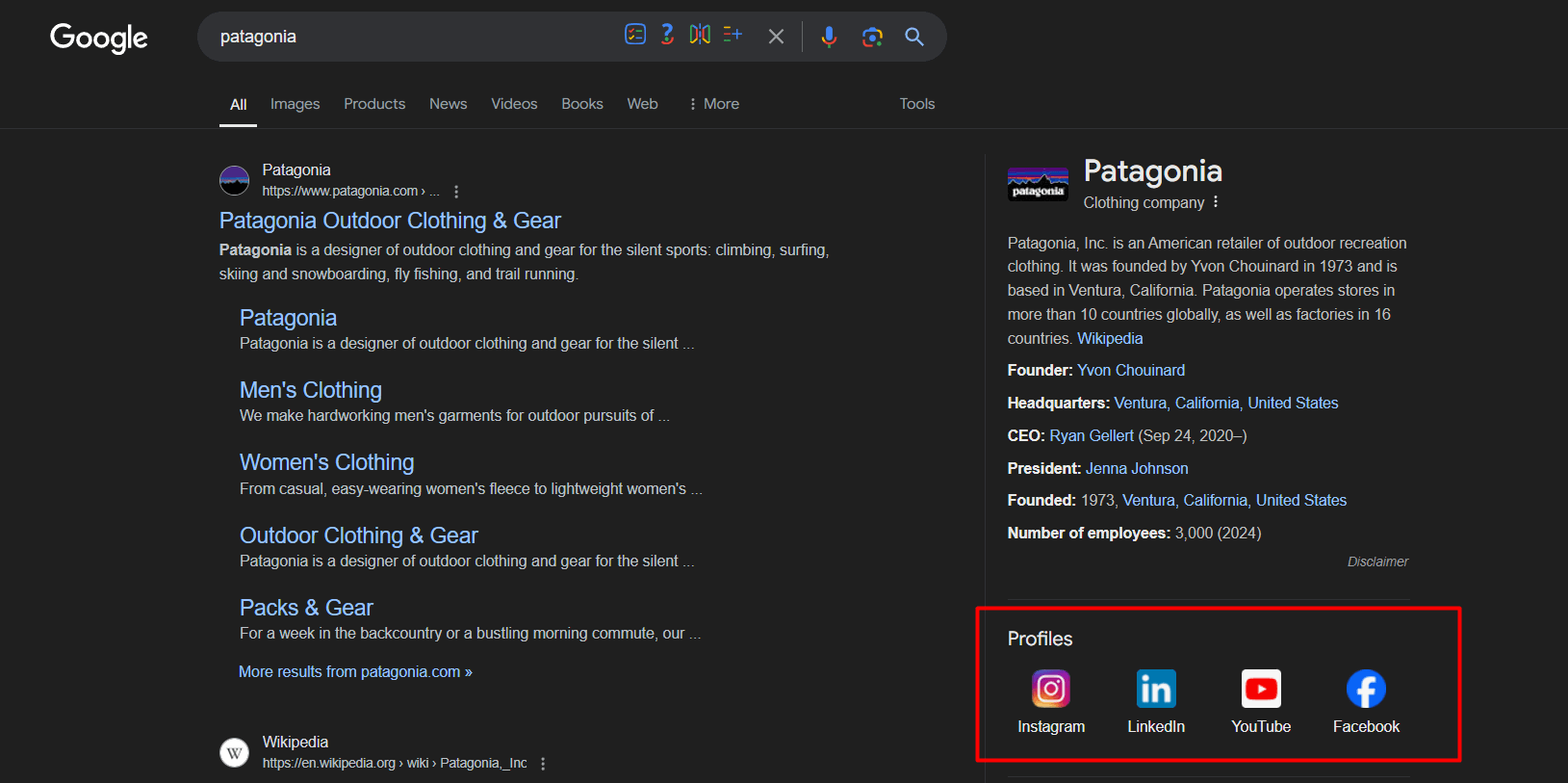Switch to the Books tab
Image resolution: width=1568 pixels, height=783 pixels.
click(582, 104)
